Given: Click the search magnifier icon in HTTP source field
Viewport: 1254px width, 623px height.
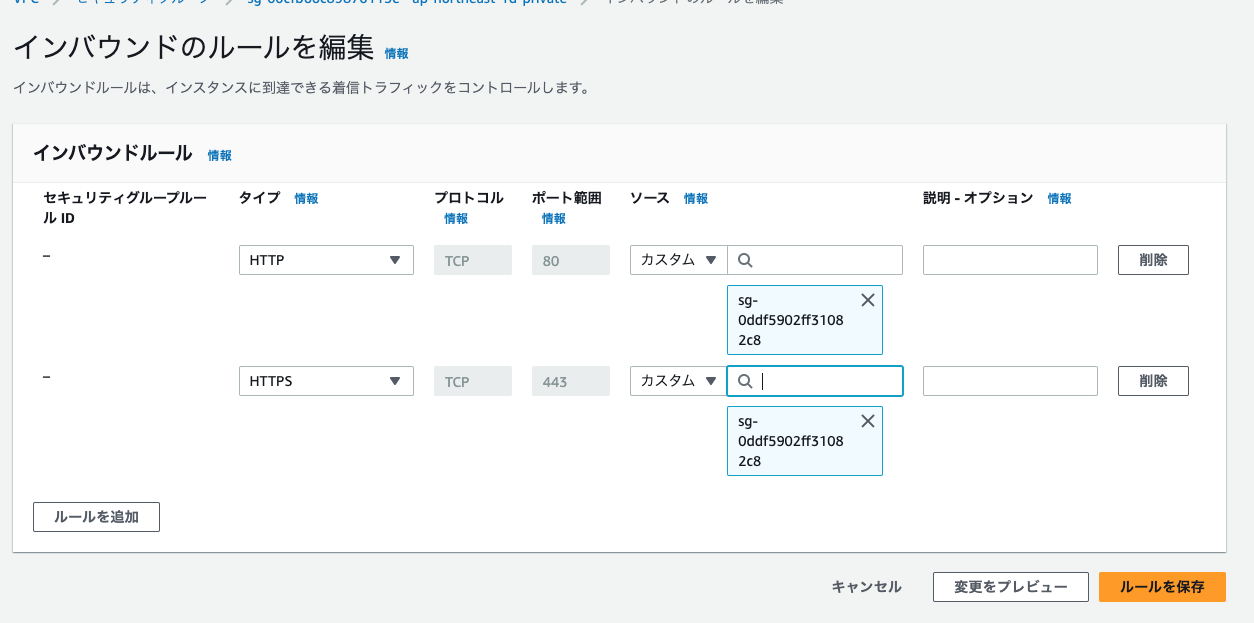Looking at the screenshot, I should pos(745,260).
